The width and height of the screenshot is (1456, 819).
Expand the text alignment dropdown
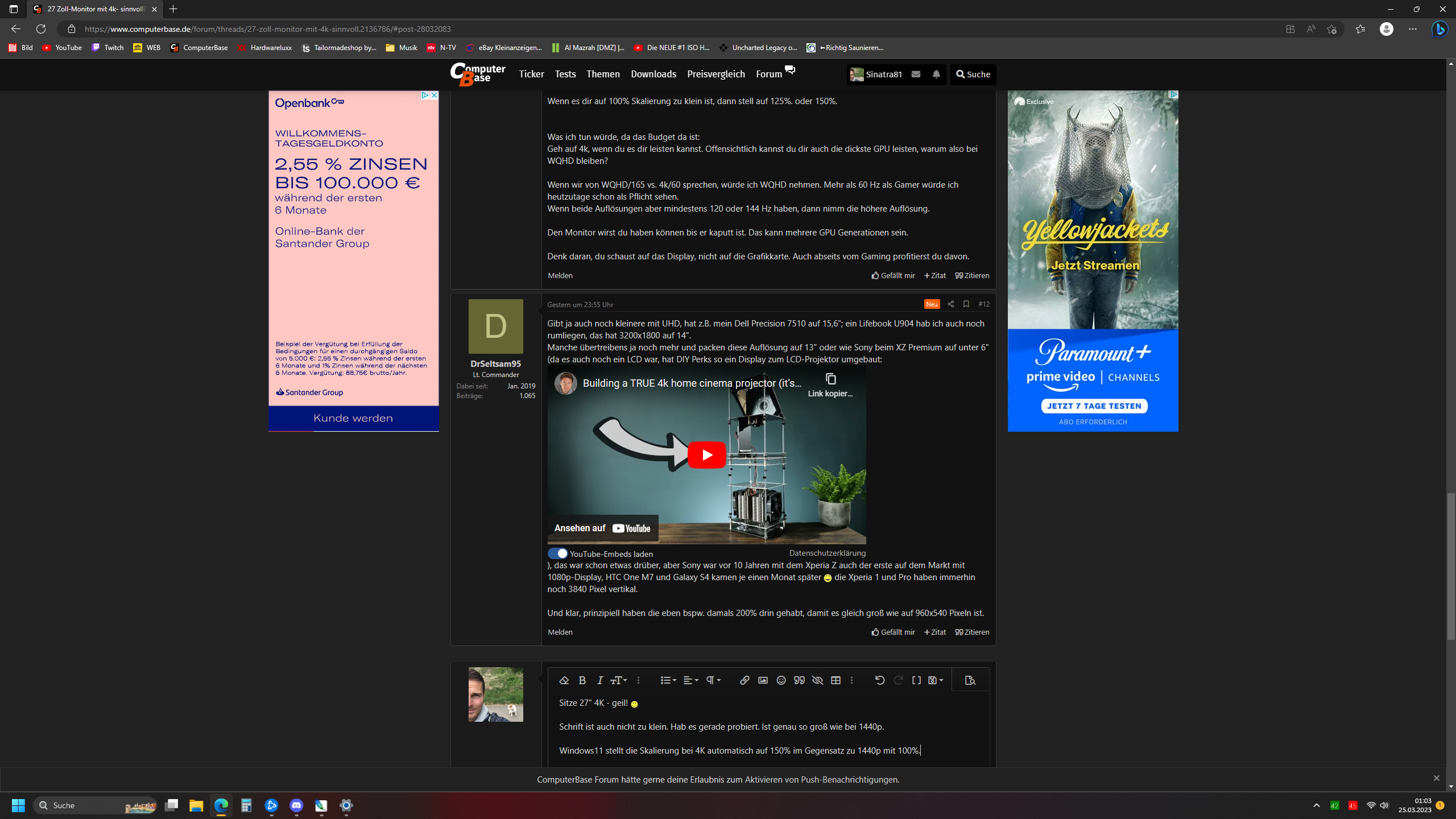(690, 680)
